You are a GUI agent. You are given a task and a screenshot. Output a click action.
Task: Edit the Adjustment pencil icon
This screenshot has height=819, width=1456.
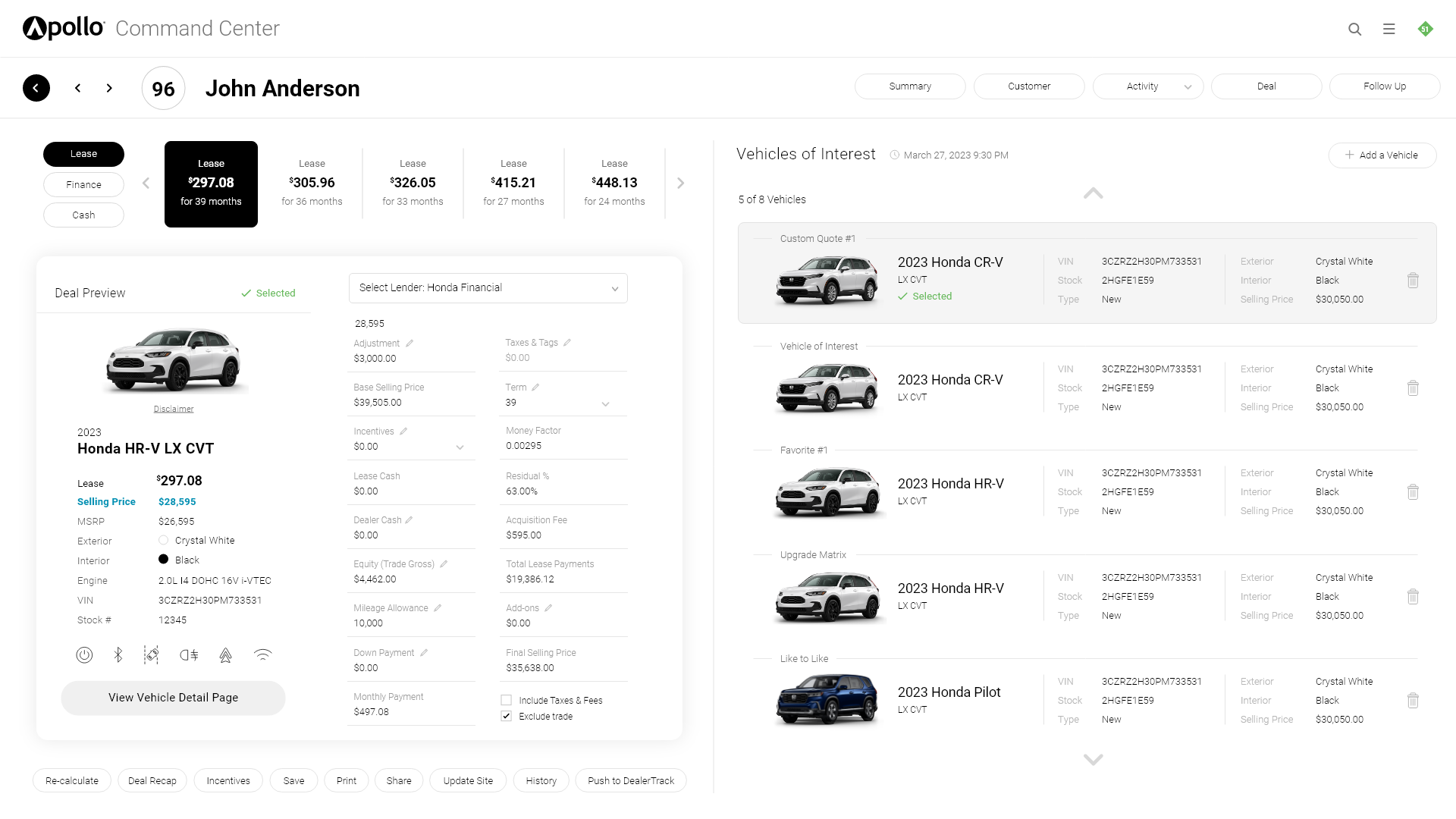tap(409, 343)
